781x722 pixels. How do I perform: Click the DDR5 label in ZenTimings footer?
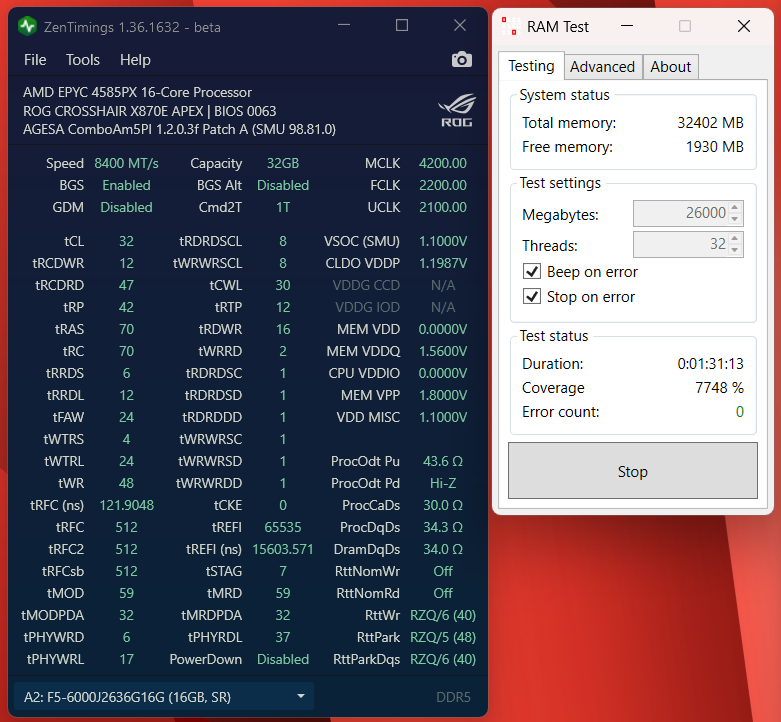coord(453,697)
